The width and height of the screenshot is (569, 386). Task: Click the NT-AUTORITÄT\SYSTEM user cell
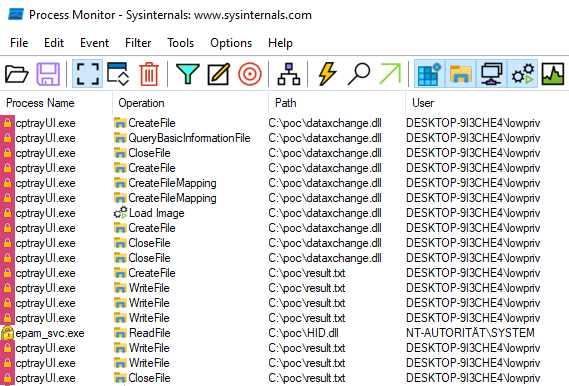pos(470,333)
